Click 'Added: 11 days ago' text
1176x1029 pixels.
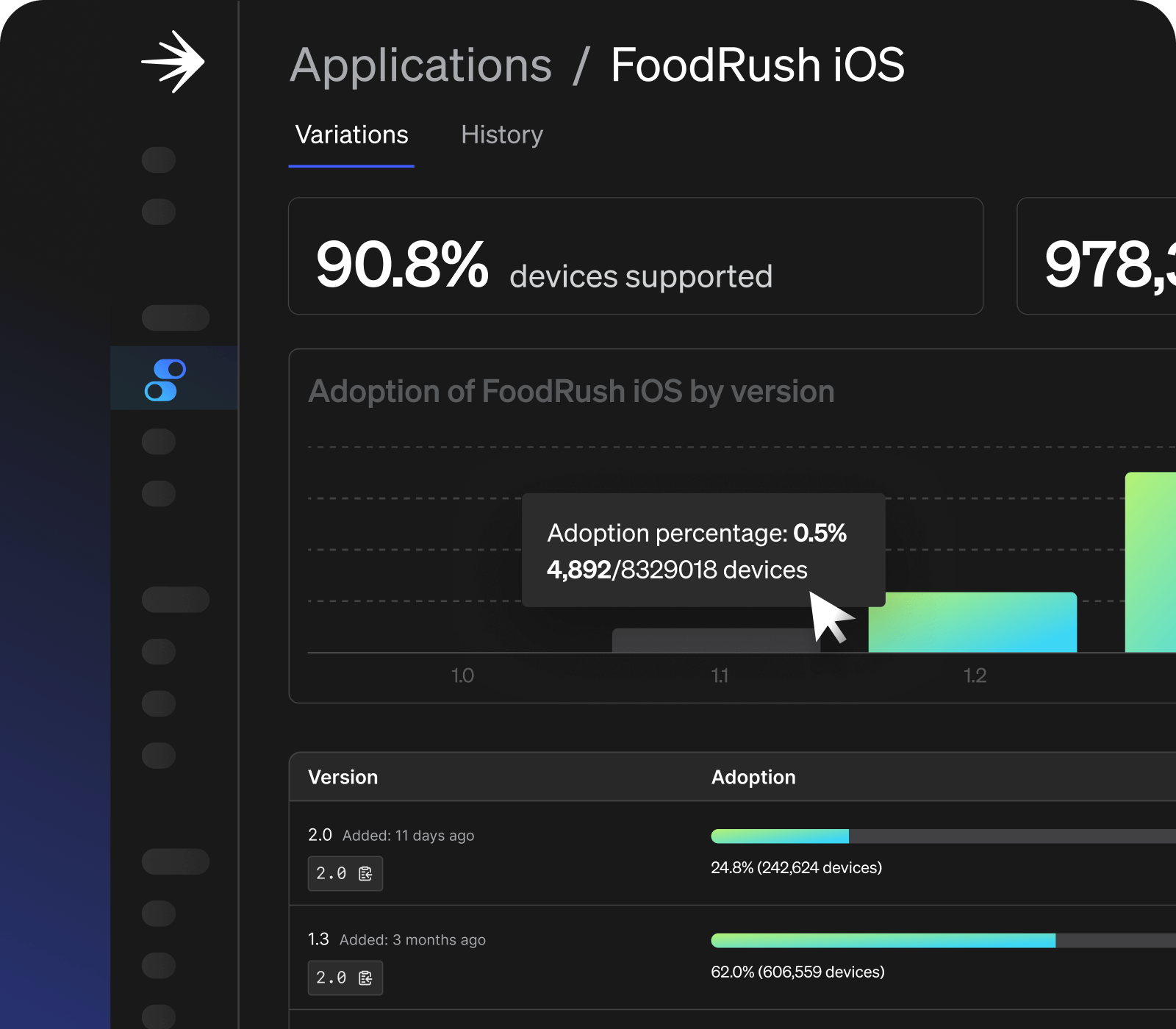(408, 836)
